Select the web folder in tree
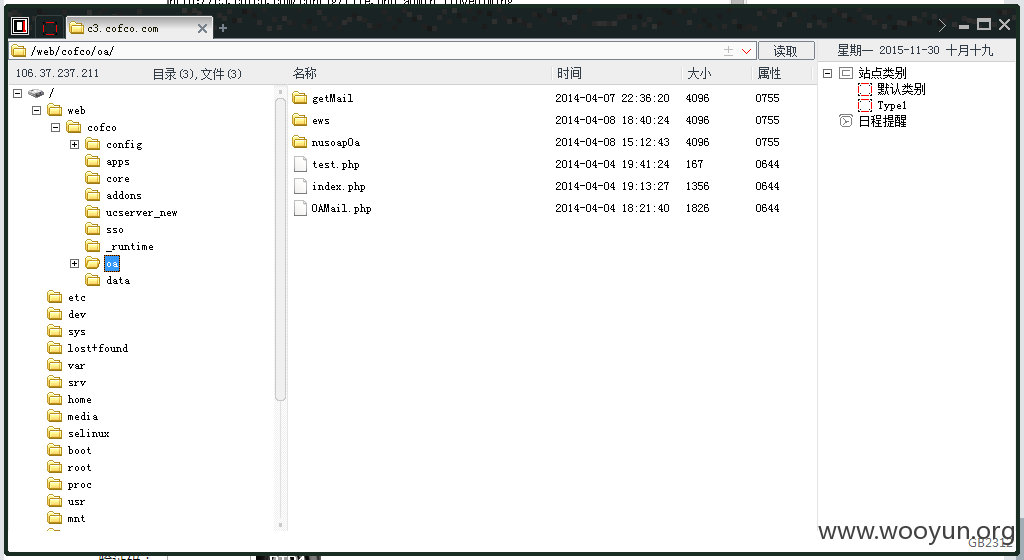Image resolution: width=1024 pixels, height=560 pixels. coord(67,110)
